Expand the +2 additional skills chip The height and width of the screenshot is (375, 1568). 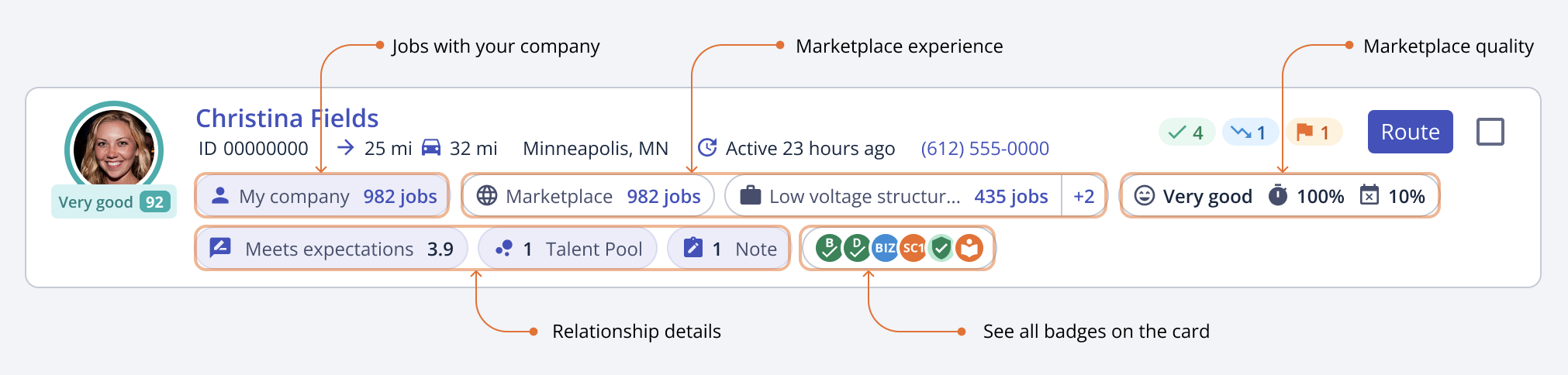pyautogui.click(x=1083, y=197)
